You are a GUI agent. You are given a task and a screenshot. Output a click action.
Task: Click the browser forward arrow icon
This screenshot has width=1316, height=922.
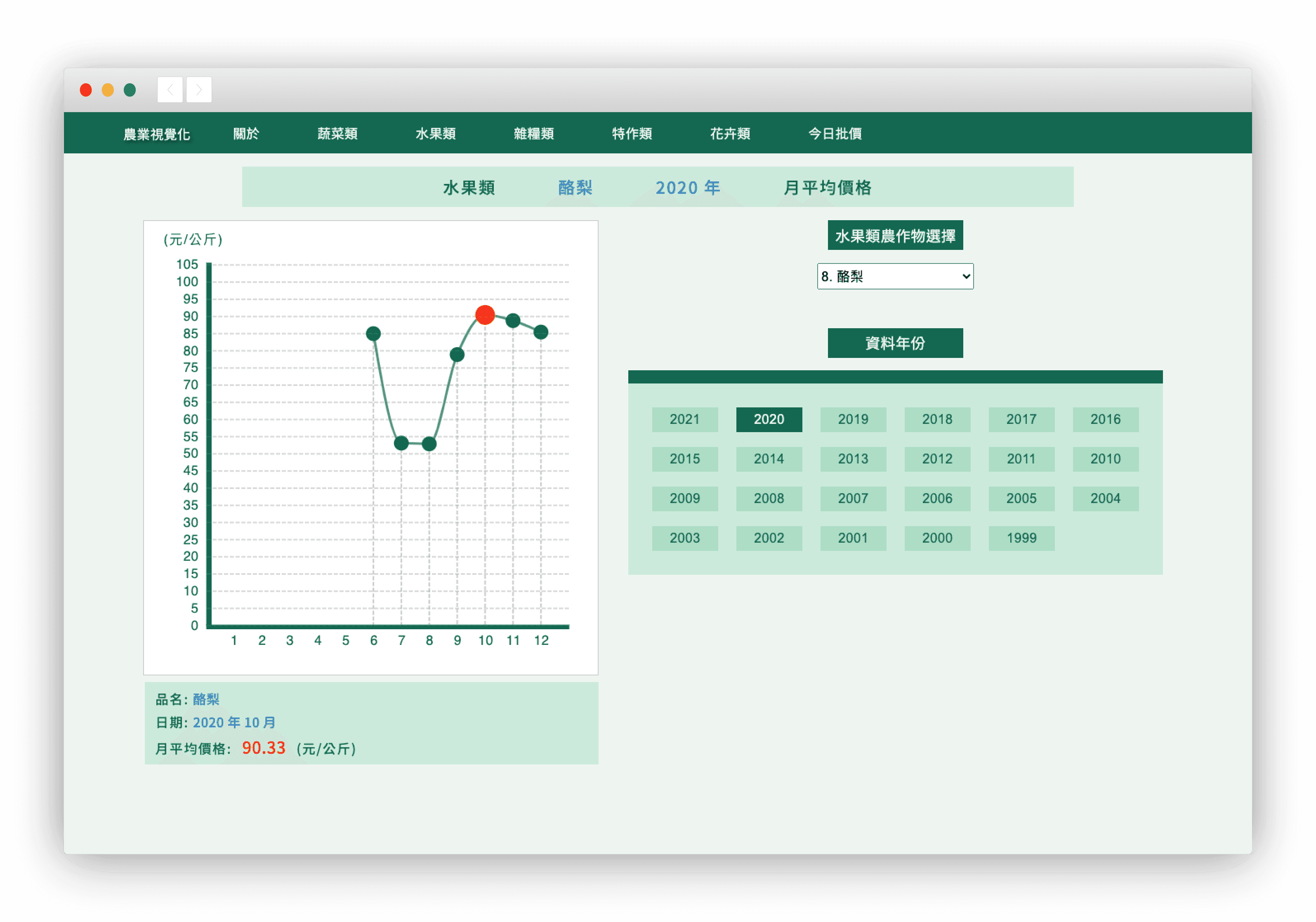199,90
